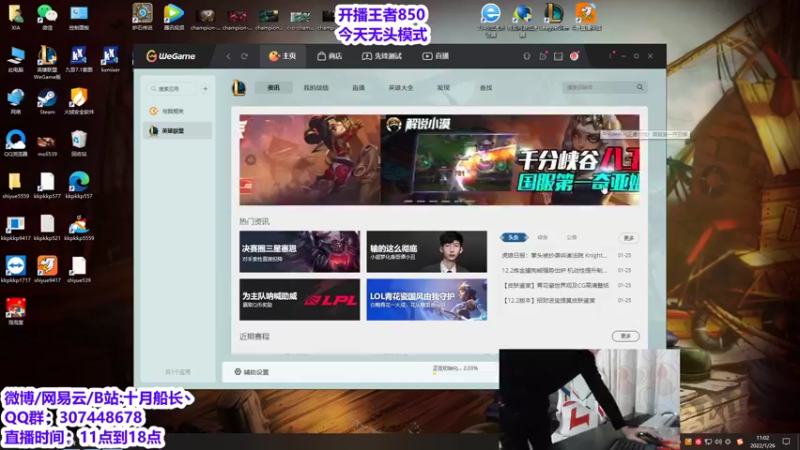
Task: Select the 公告 news filter
Action: pyautogui.click(x=571, y=237)
